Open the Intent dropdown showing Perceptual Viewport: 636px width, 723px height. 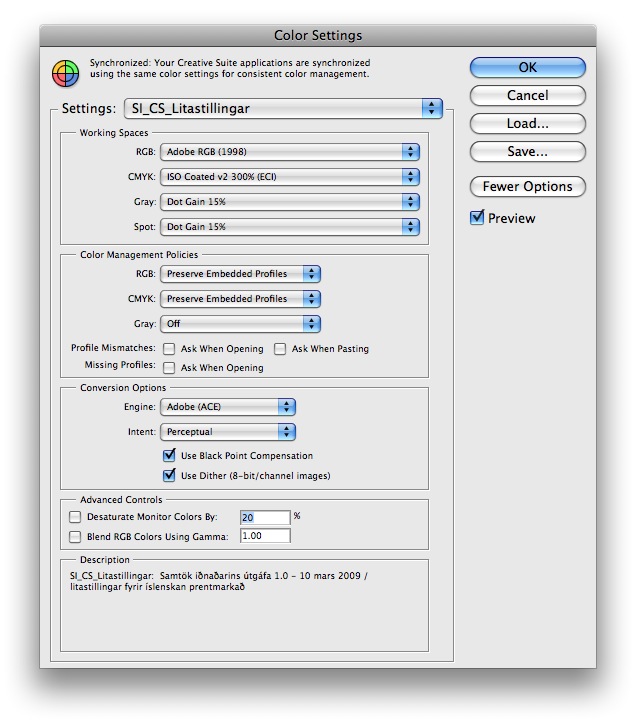(x=228, y=432)
